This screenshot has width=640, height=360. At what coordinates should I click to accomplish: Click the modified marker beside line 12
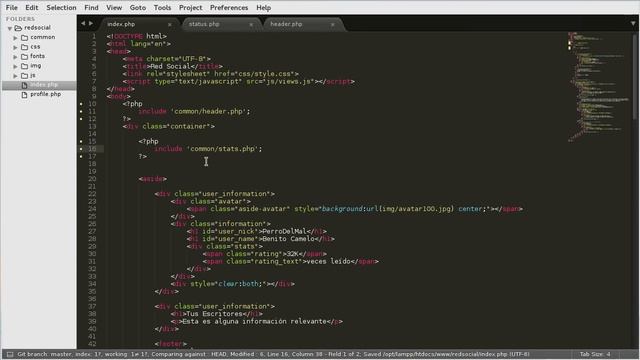click(81, 119)
